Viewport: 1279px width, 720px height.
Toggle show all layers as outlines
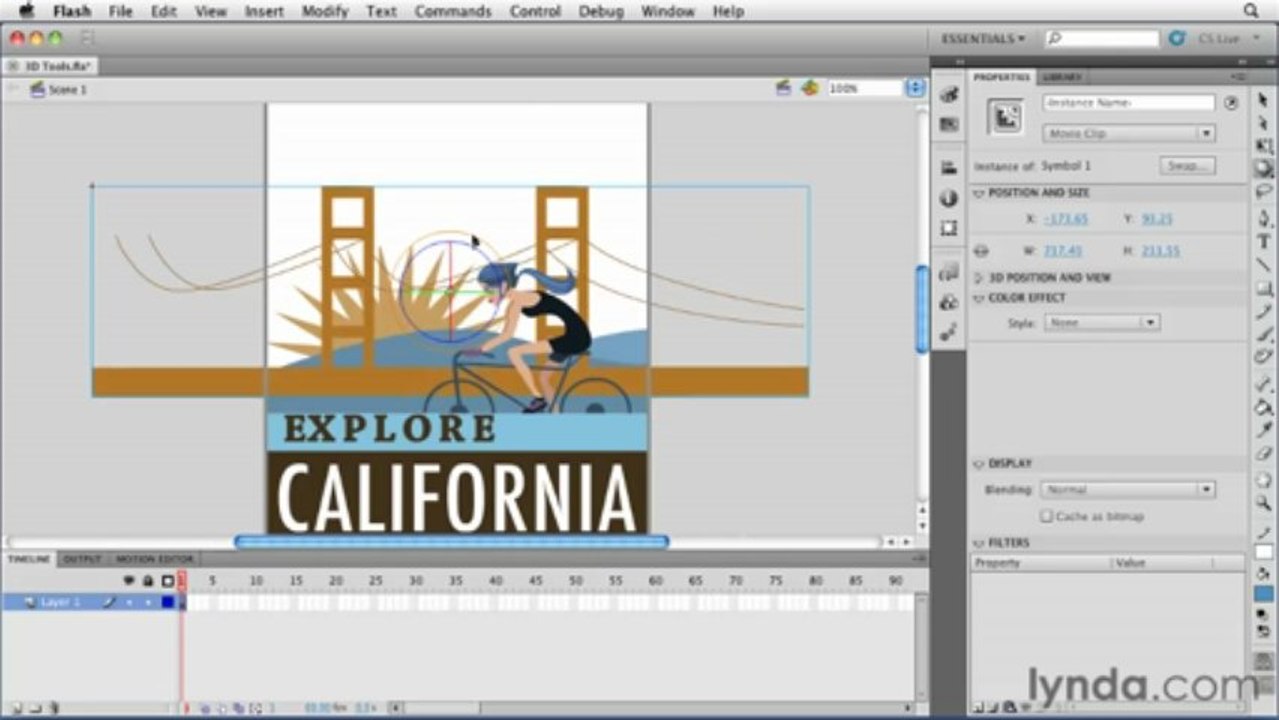(x=168, y=580)
